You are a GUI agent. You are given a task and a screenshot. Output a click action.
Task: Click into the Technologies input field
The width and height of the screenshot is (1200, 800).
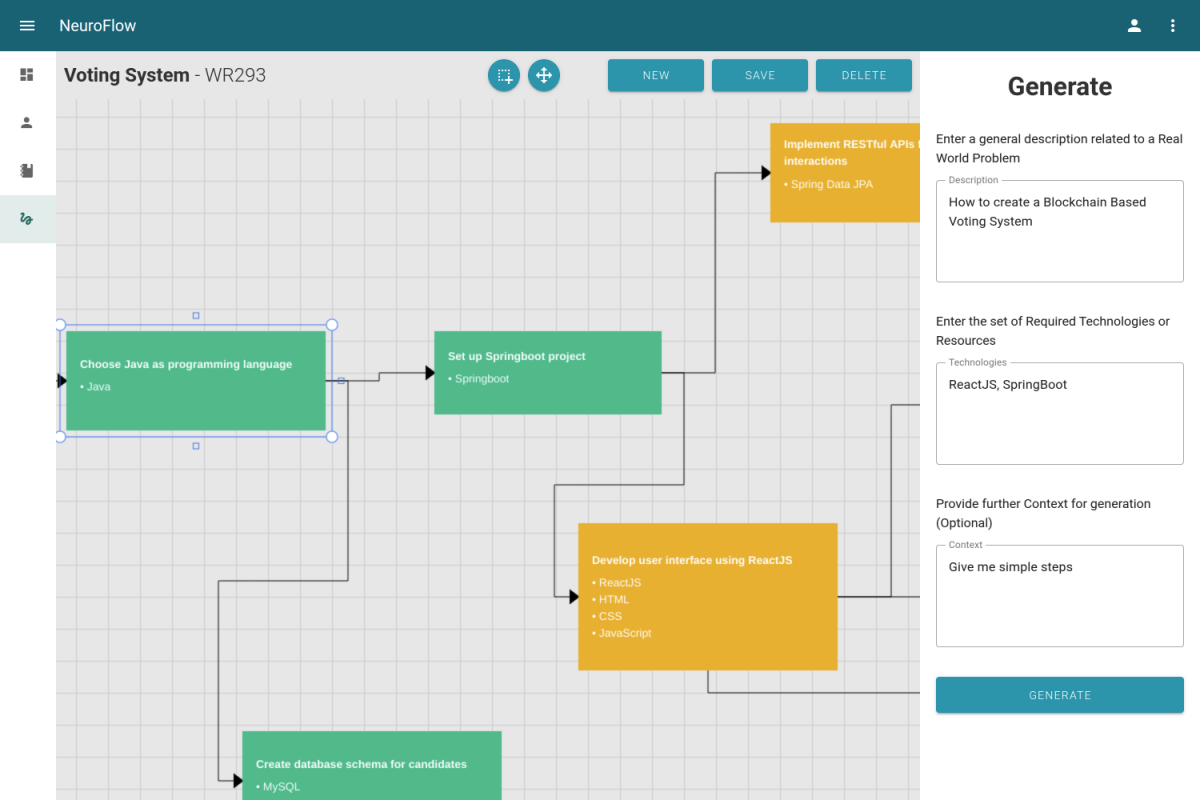[x=1059, y=413]
